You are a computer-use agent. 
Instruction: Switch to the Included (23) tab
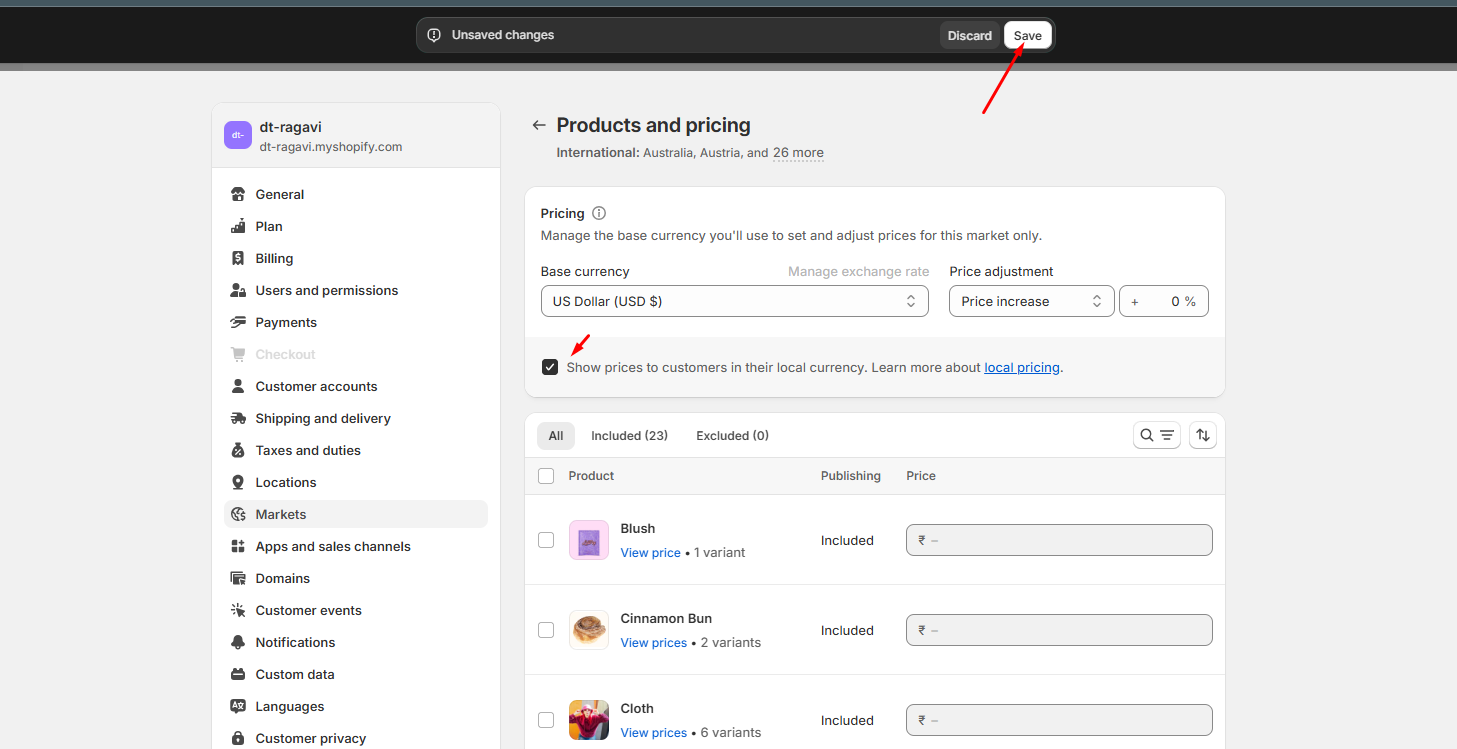coord(629,435)
